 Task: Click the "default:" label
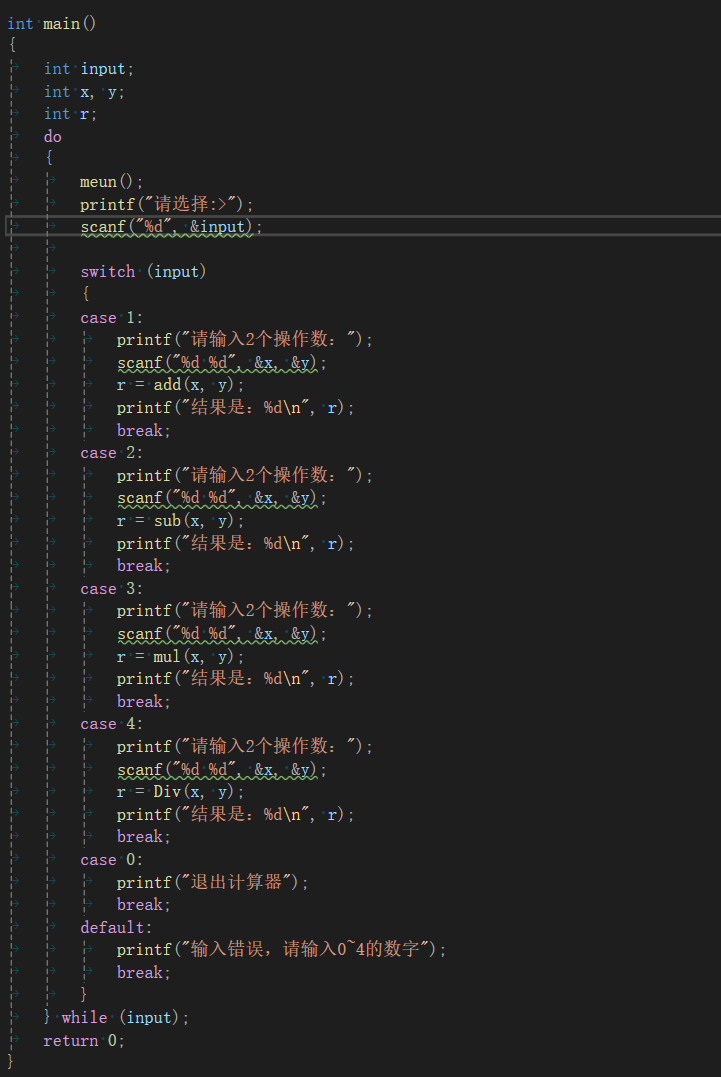click(116, 927)
